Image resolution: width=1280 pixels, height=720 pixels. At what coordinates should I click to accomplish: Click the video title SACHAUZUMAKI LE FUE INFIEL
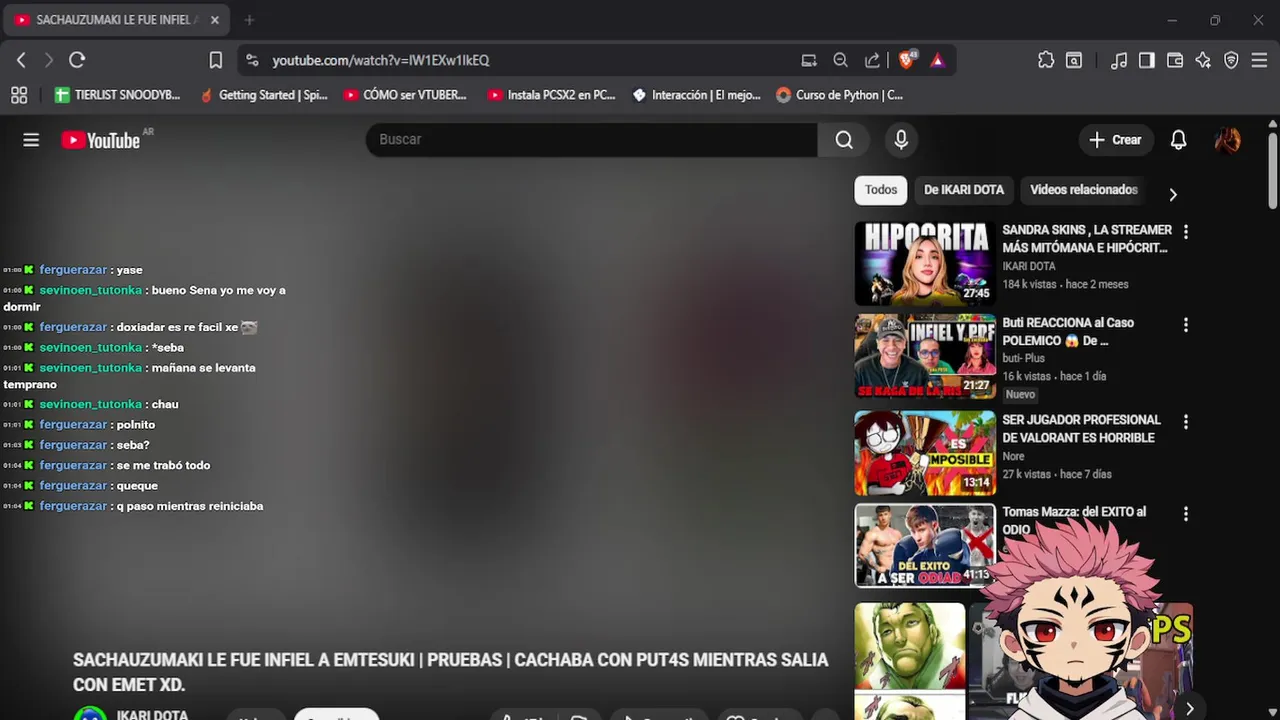450,672
